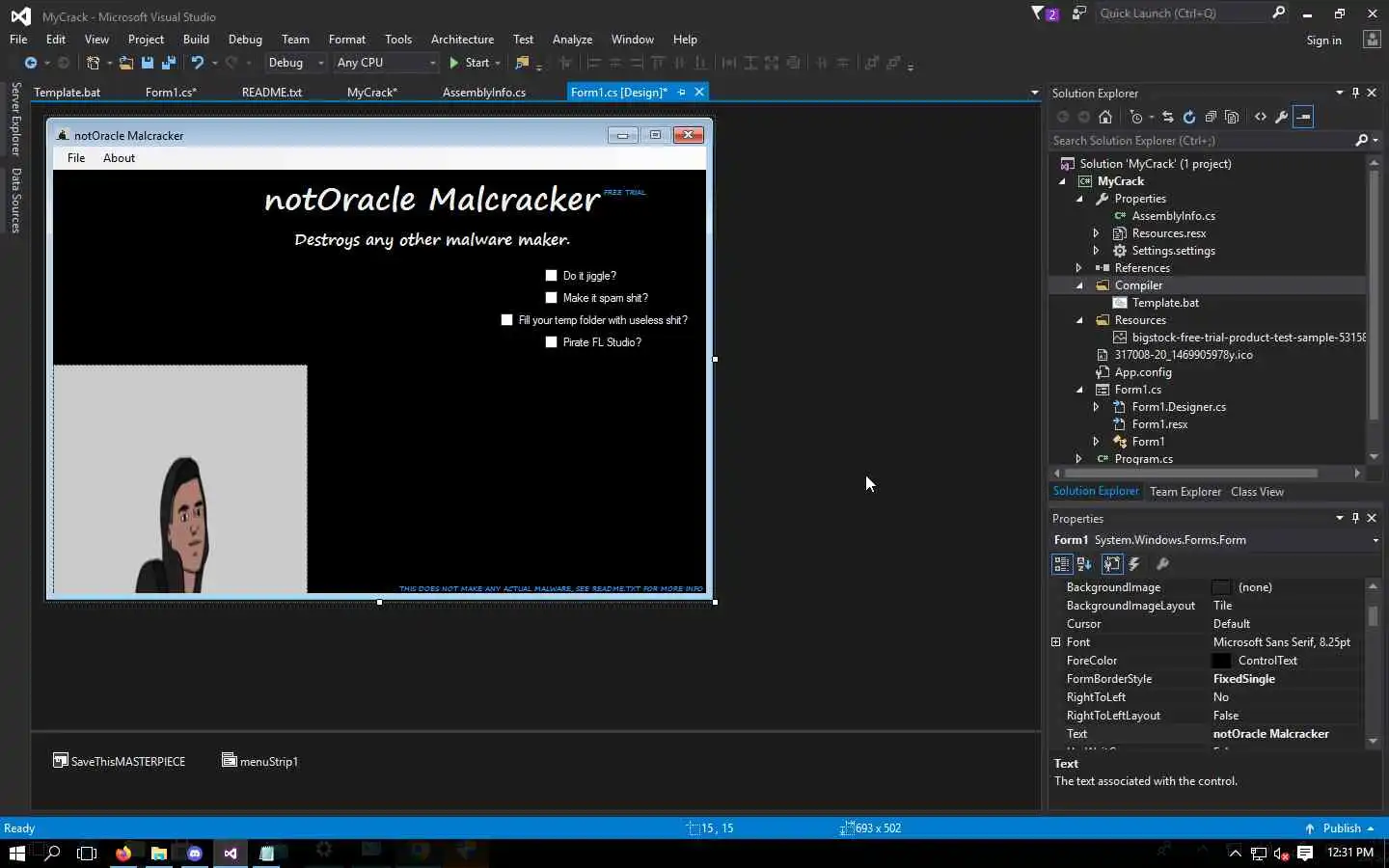Click the Quick Launch search box
This screenshot has height=868, width=1389.
pyautogui.click(x=1182, y=14)
